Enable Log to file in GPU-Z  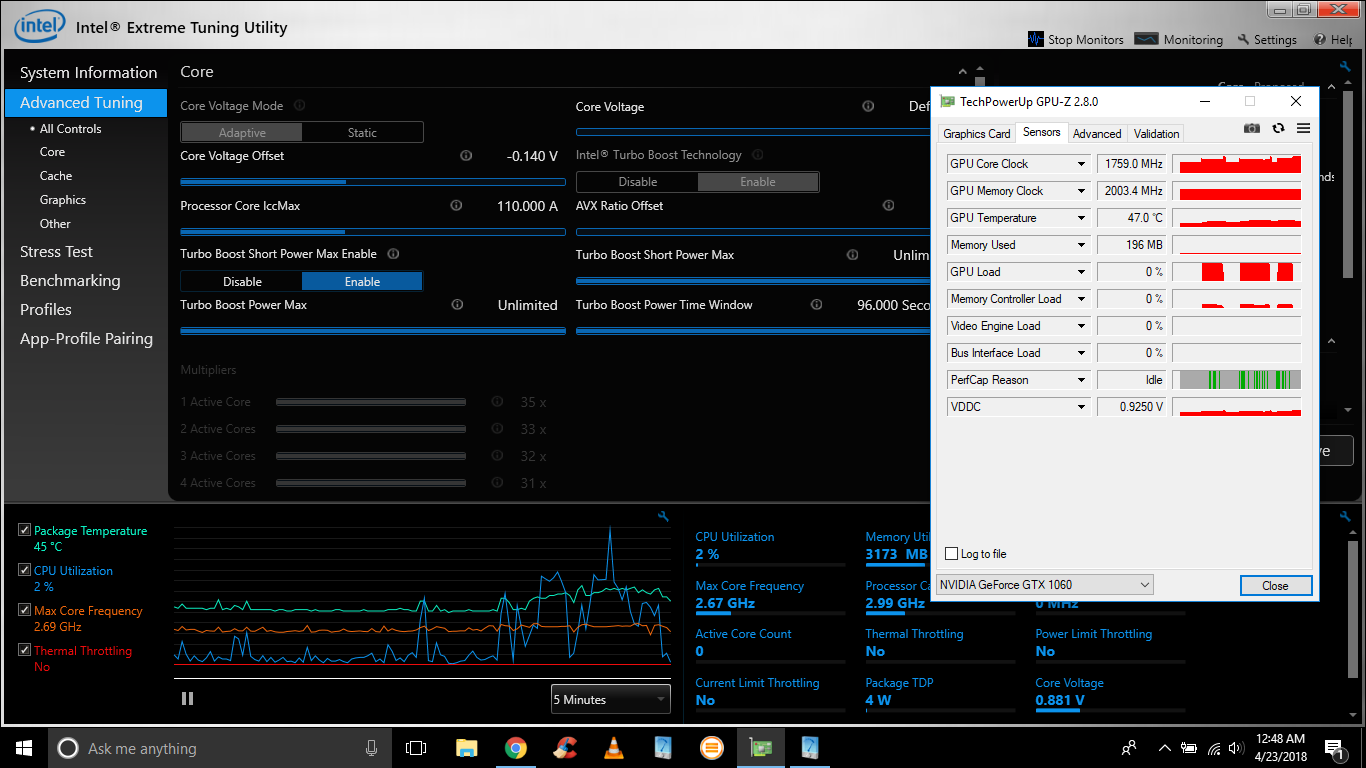click(951, 553)
